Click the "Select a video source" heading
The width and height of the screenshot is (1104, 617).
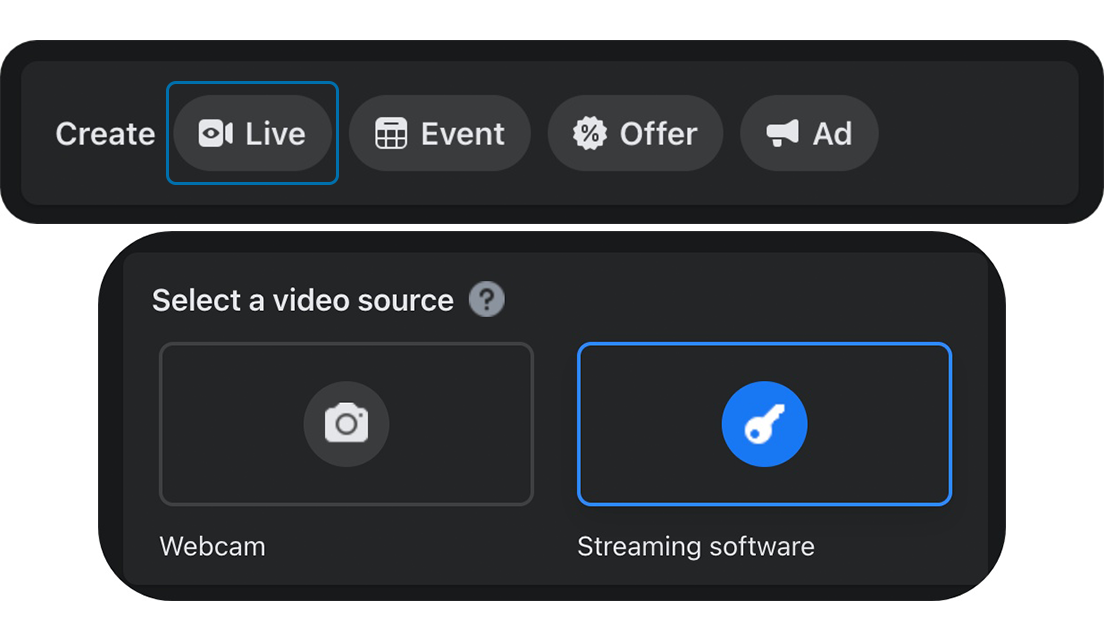(x=302, y=300)
